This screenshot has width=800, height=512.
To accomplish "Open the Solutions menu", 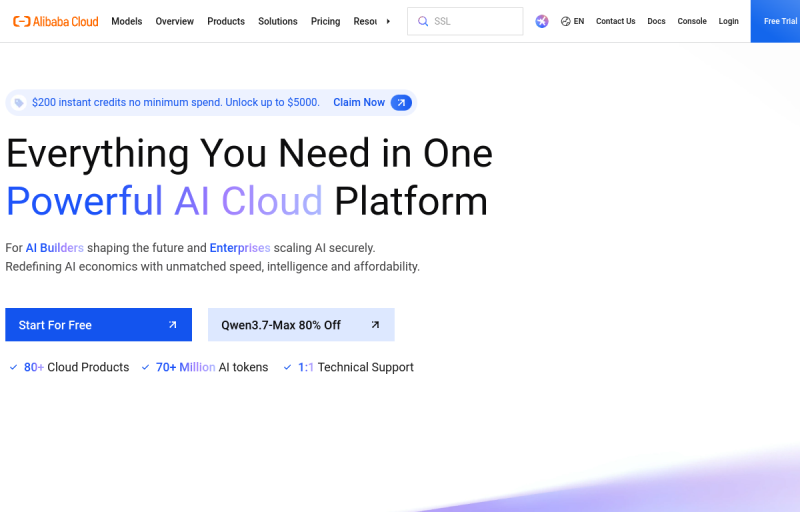I will 278,21.
